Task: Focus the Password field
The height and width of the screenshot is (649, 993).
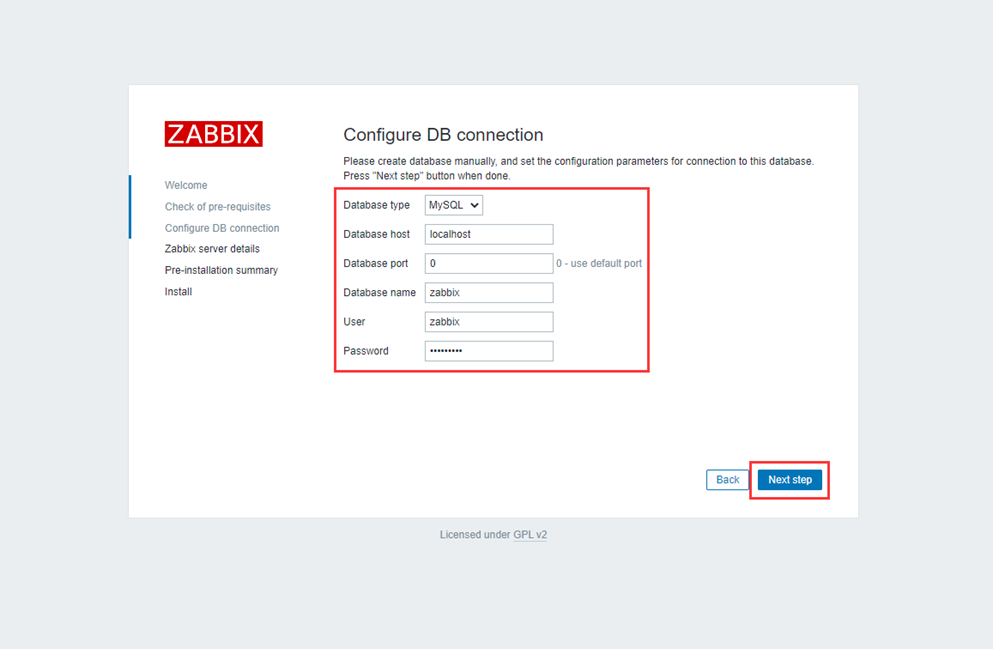Action: (489, 351)
